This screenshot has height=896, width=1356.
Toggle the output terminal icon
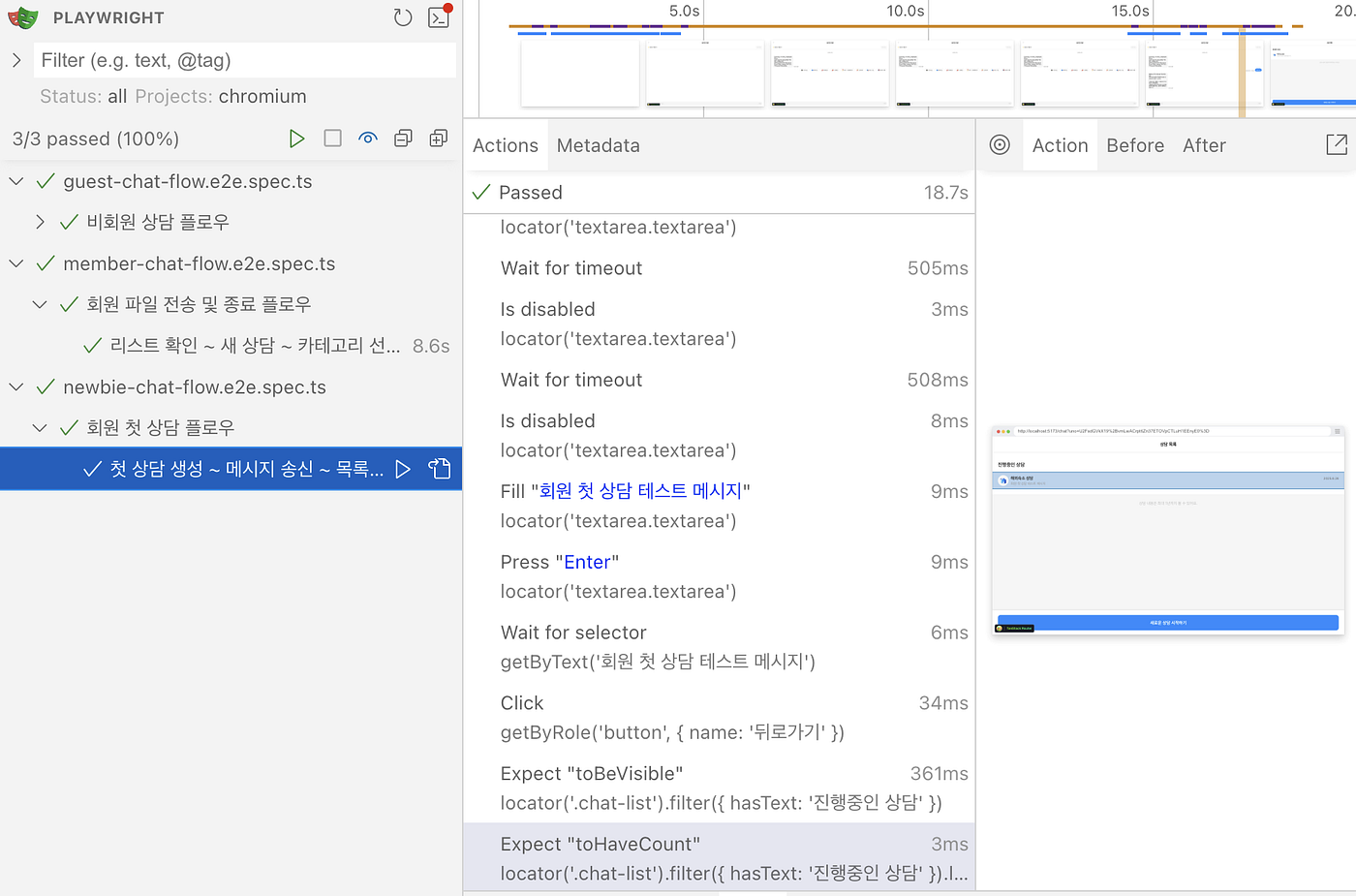440,16
